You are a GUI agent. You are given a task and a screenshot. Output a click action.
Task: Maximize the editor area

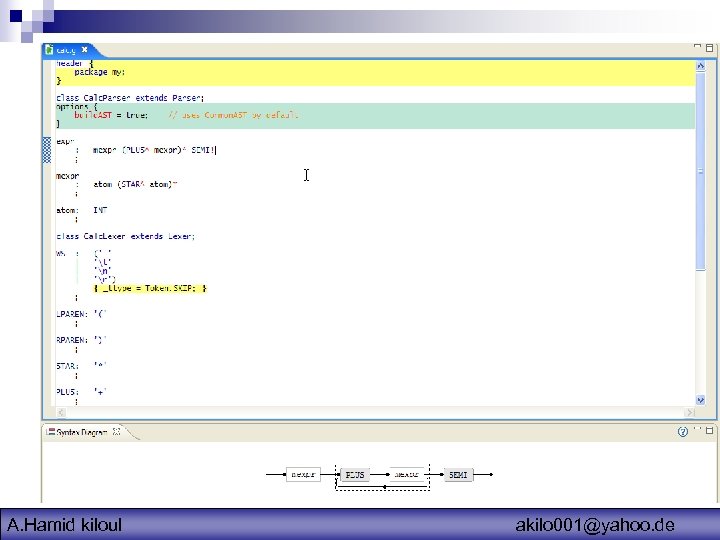coord(709,48)
